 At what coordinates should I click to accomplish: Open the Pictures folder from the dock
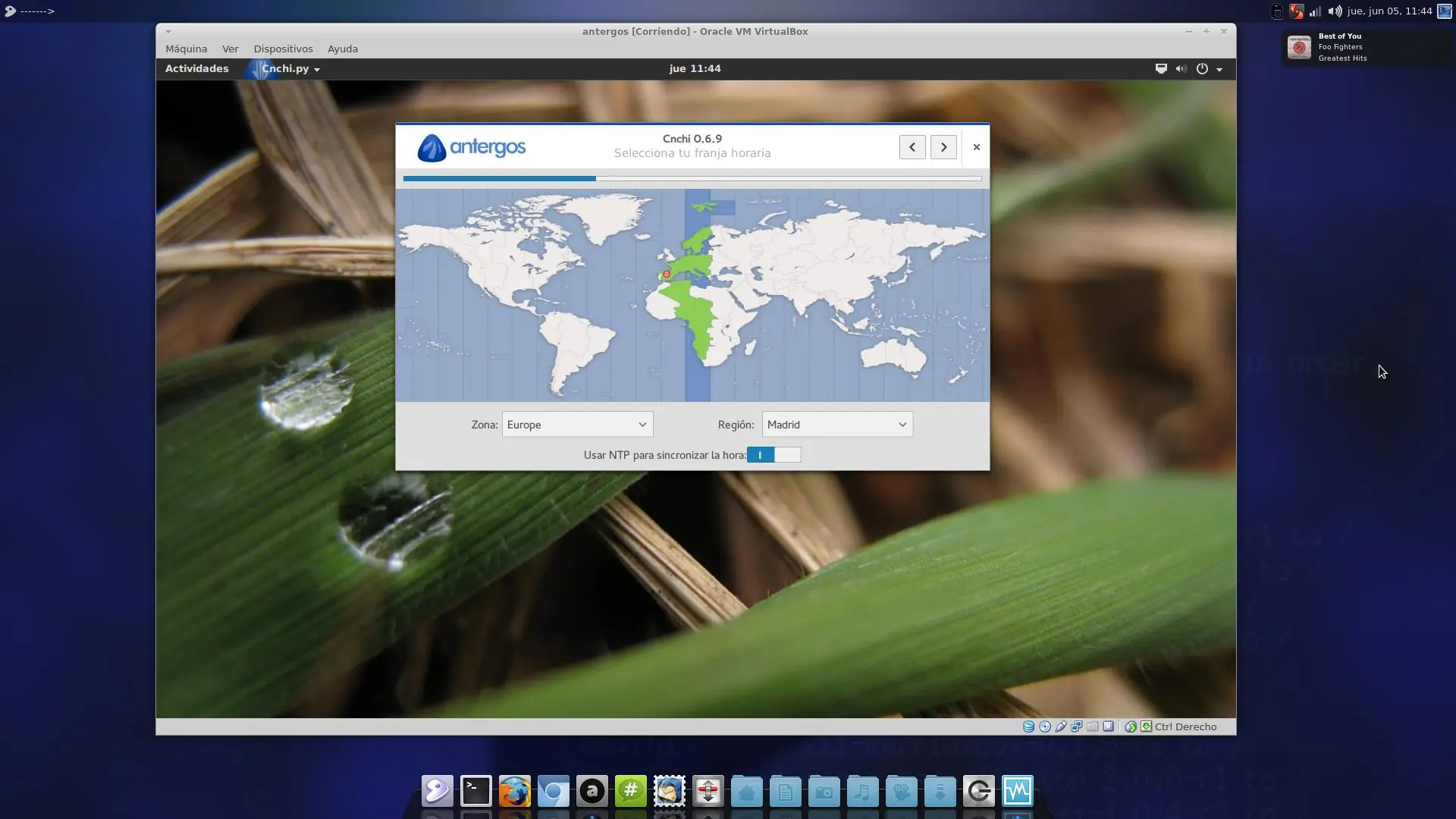coord(824,791)
